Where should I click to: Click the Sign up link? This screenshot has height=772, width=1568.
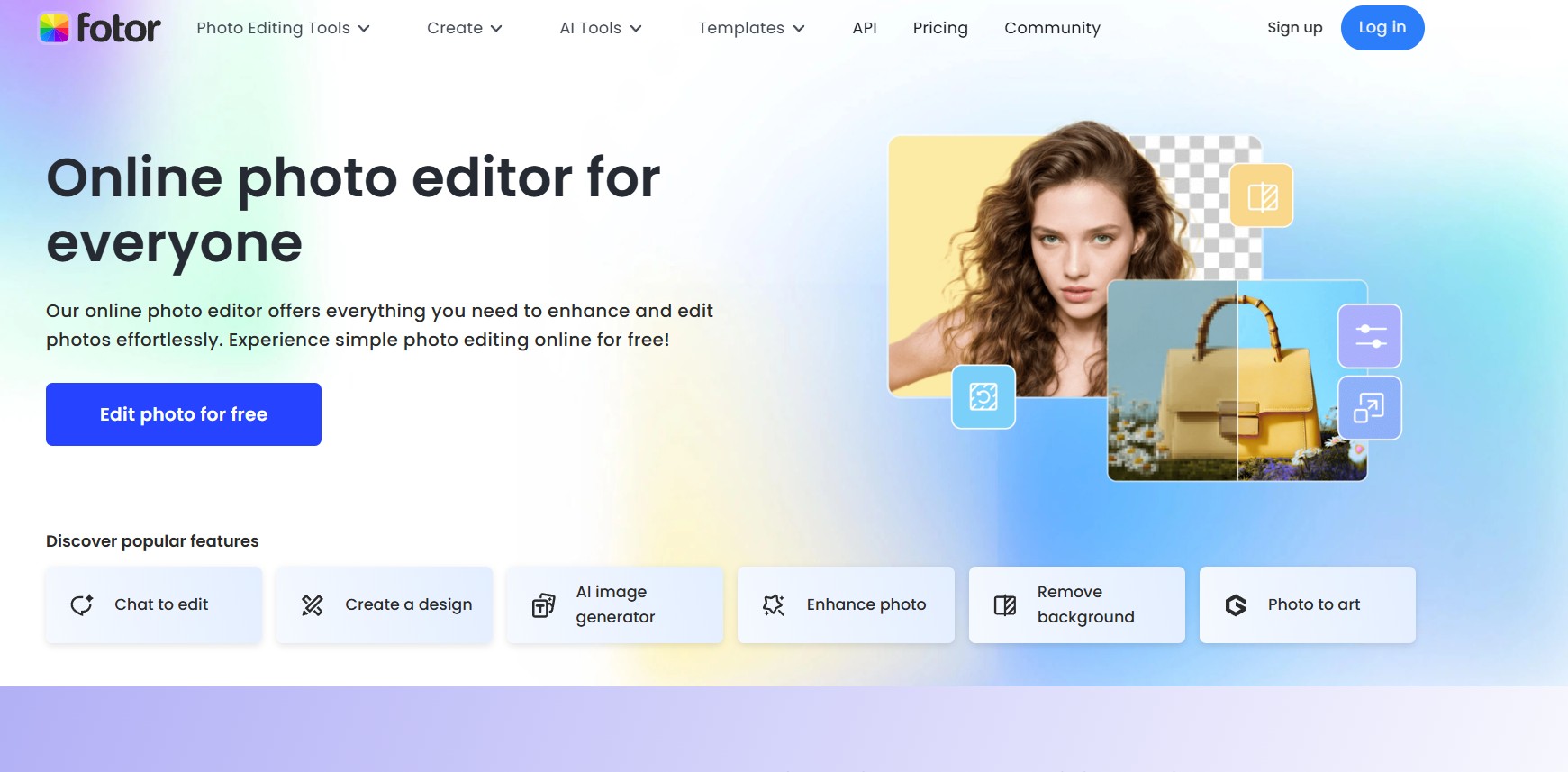click(1294, 28)
